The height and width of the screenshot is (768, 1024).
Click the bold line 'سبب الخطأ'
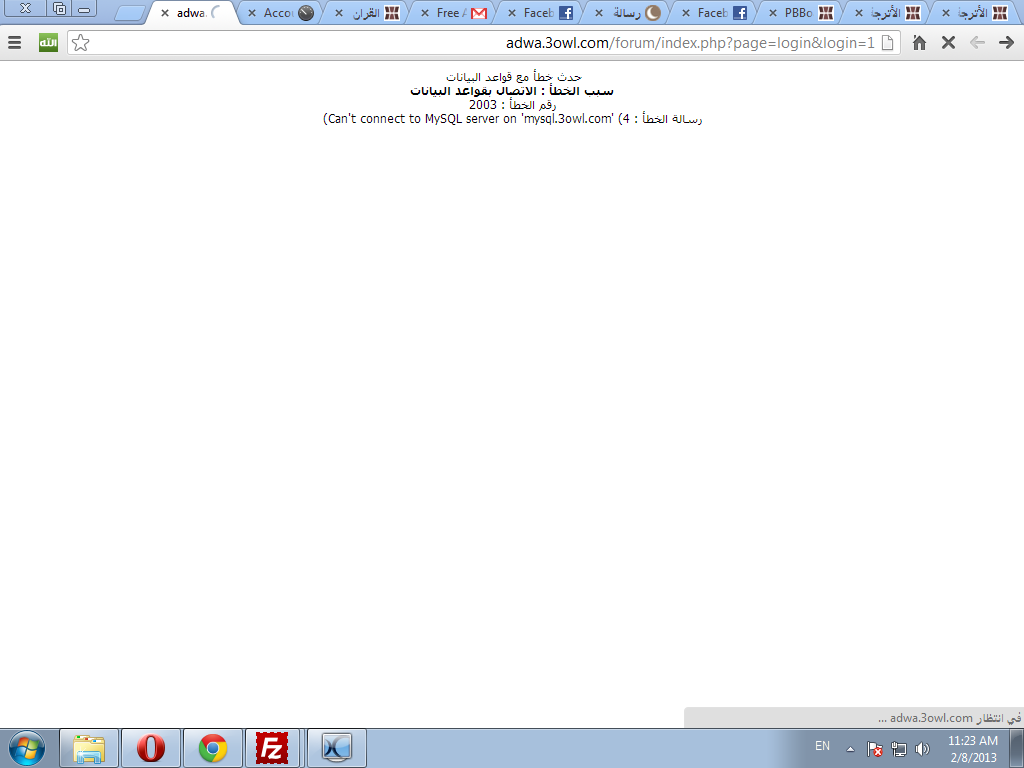tap(512, 91)
